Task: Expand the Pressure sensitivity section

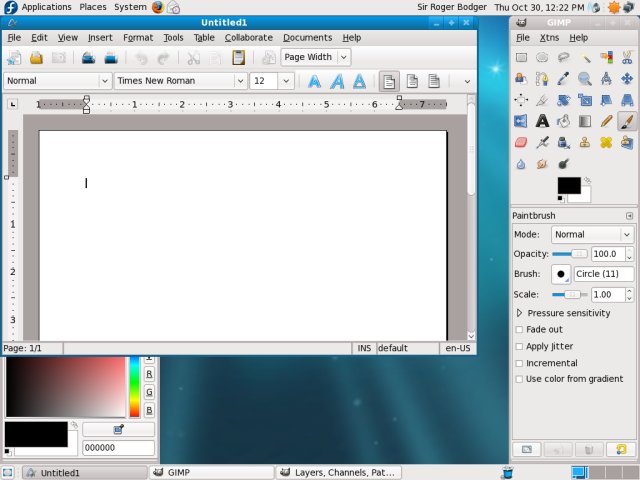Action: (520, 313)
